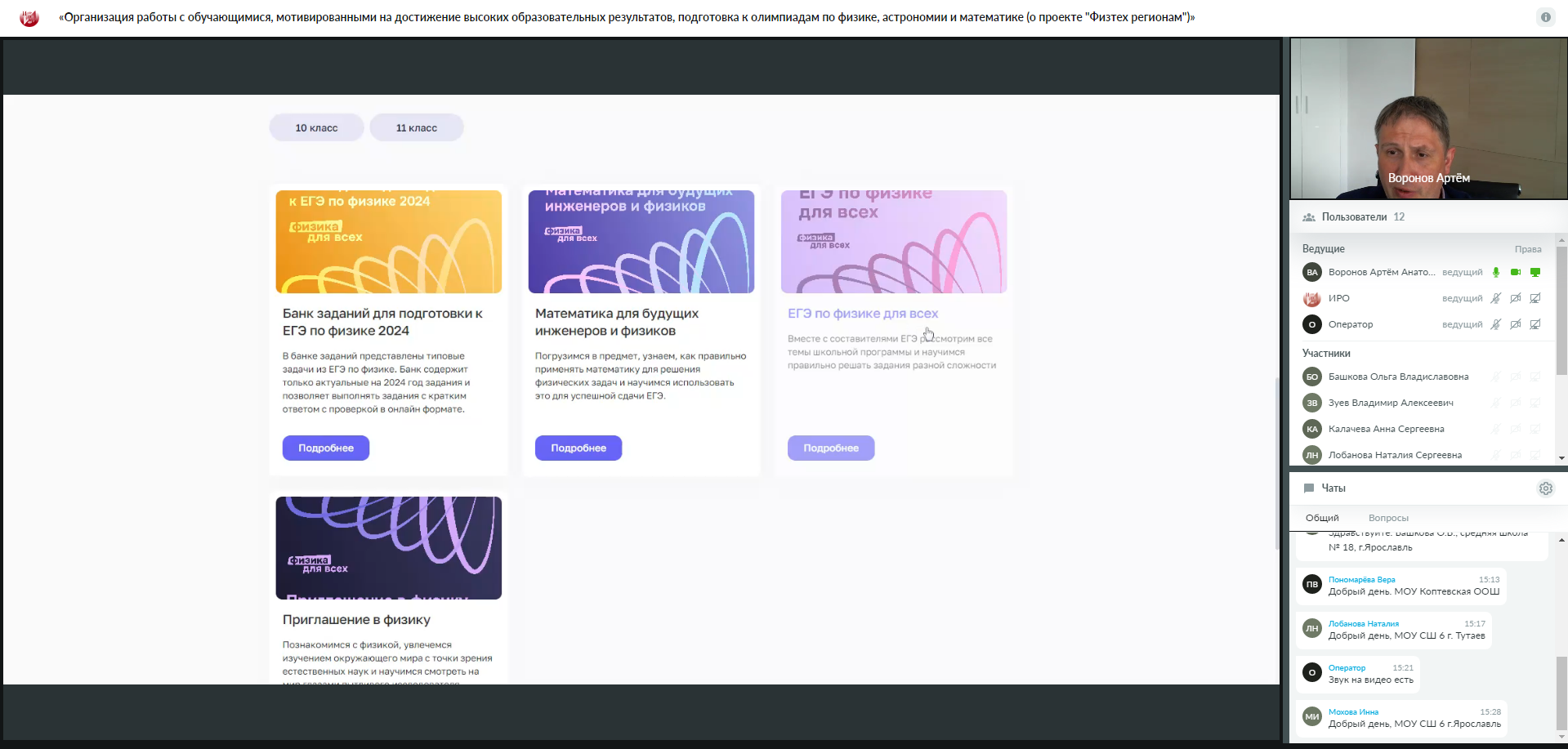Screen dimensions: 1568x749
Task: Click the shared page's vertical scrollbar thumb
Action: (x=1278, y=464)
